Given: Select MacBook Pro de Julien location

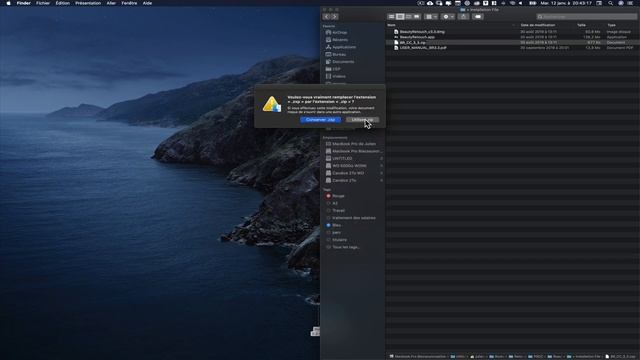Looking at the screenshot, I should [x=353, y=144].
